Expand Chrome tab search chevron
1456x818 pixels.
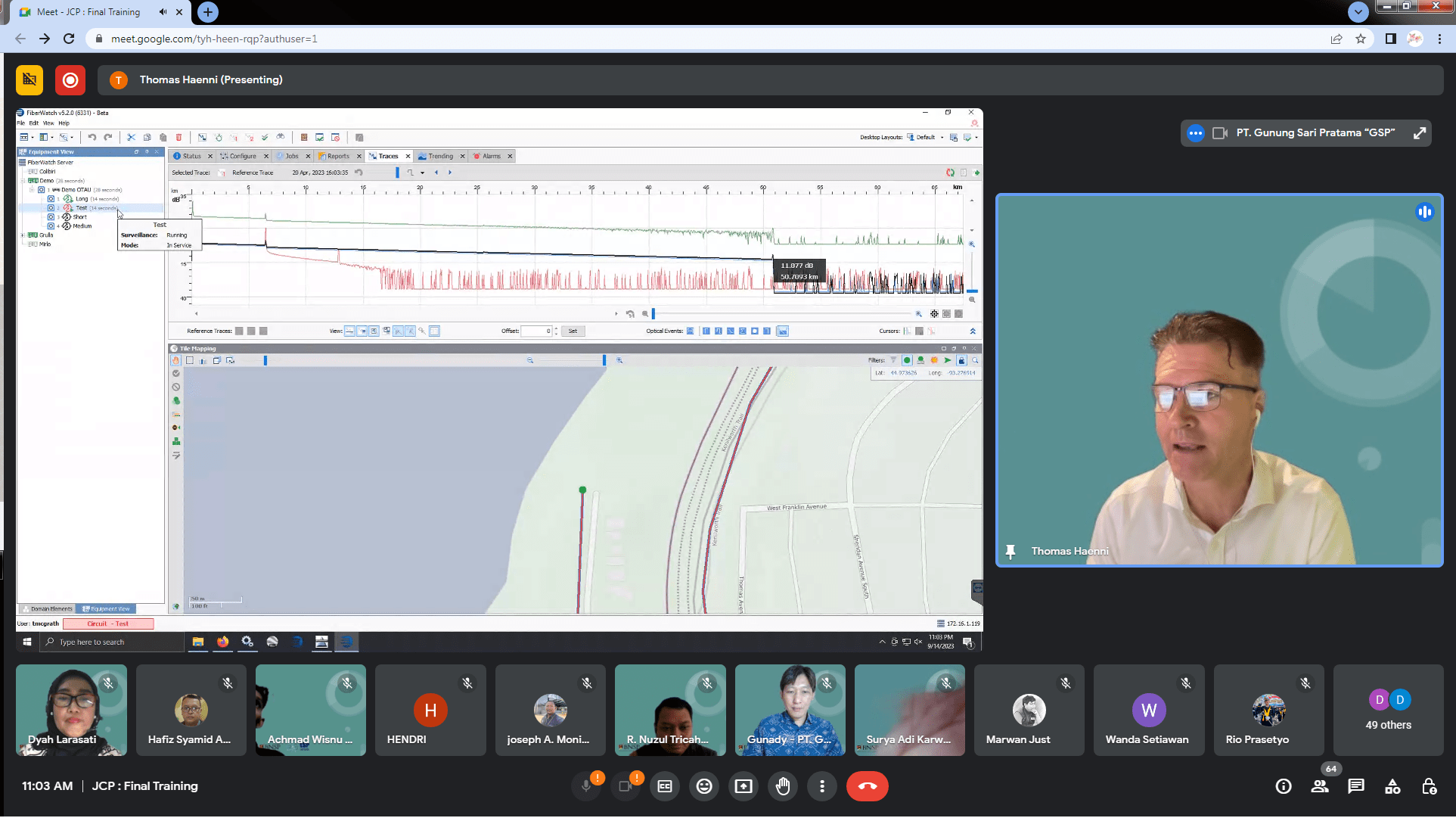(1358, 11)
